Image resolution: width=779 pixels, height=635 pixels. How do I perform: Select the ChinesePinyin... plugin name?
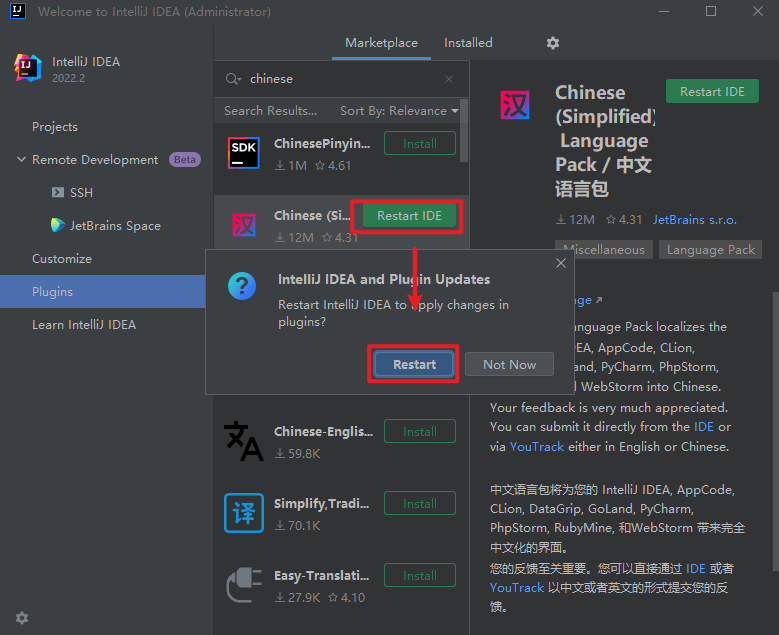point(322,144)
